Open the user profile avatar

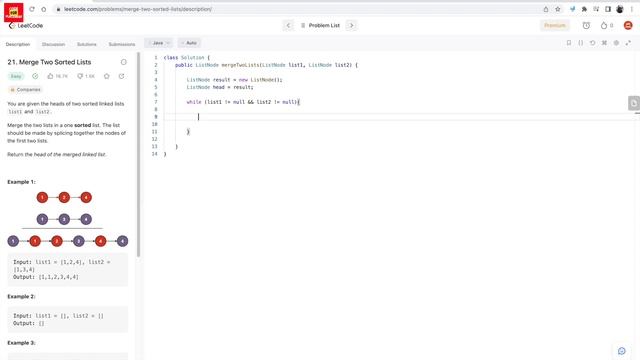point(628,25)
